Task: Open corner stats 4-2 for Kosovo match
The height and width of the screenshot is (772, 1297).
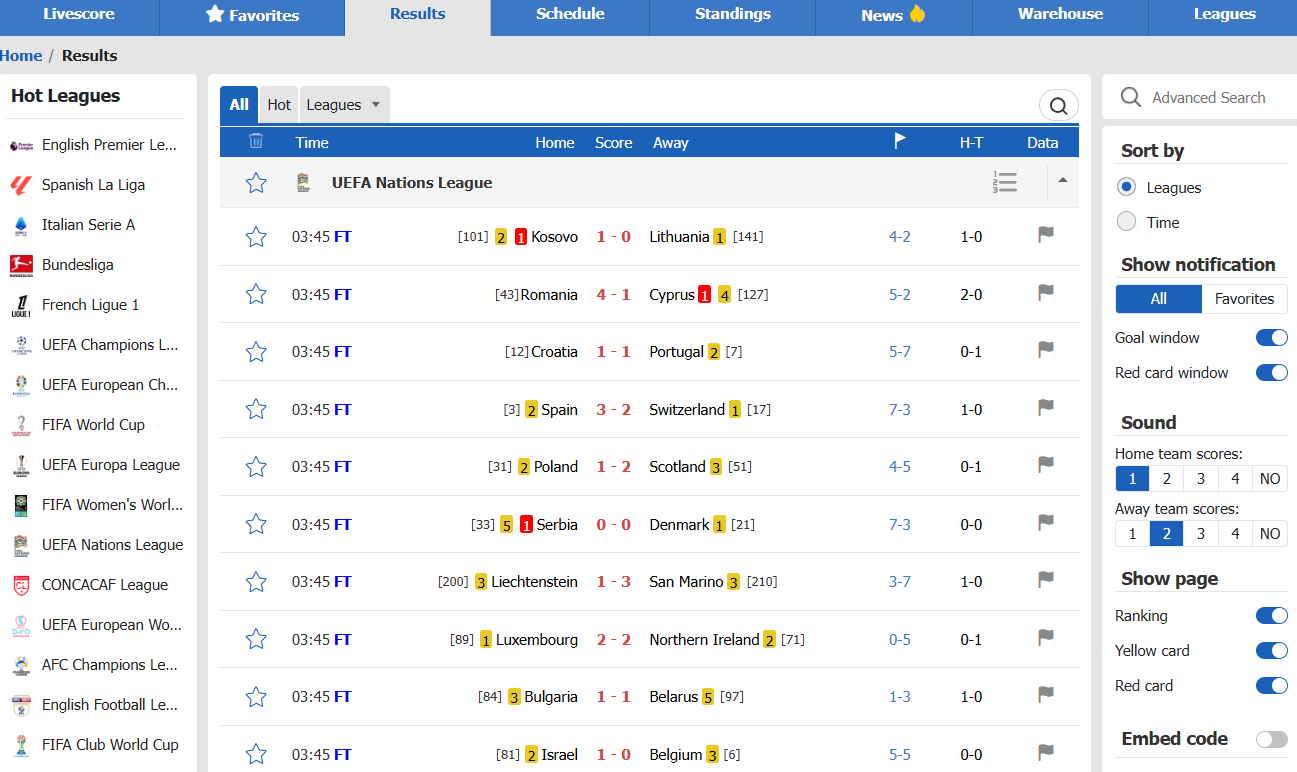Action: [900, 237]
